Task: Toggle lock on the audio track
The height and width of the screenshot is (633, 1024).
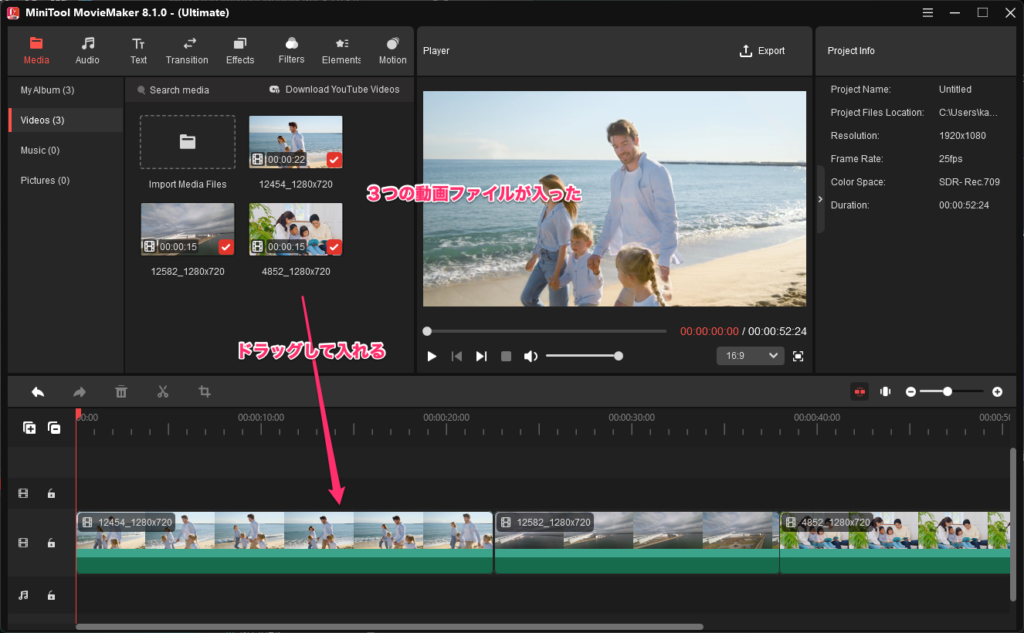Action: pyautogui.click(x=51, y=595)
